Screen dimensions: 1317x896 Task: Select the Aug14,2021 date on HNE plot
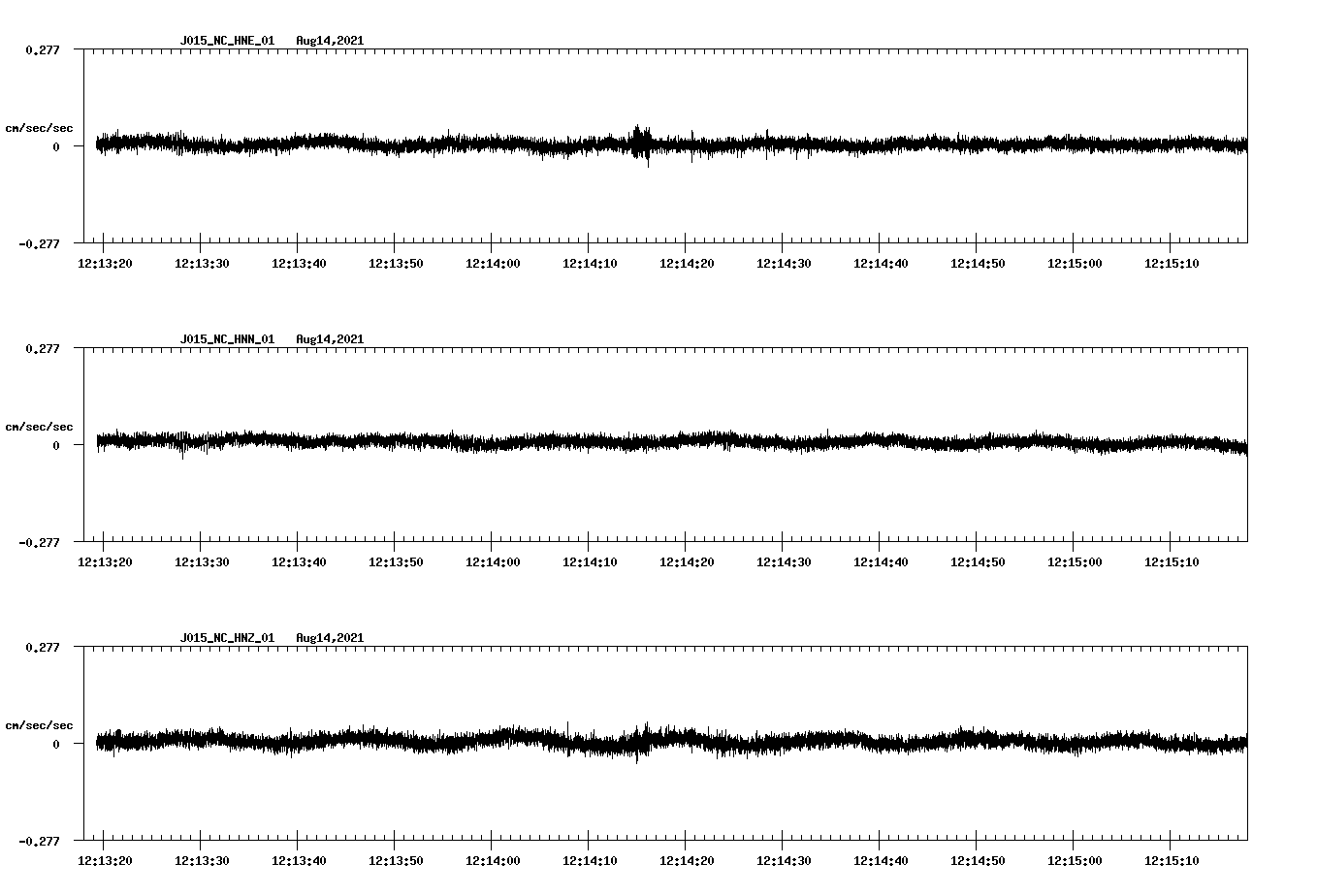[330, 41]
